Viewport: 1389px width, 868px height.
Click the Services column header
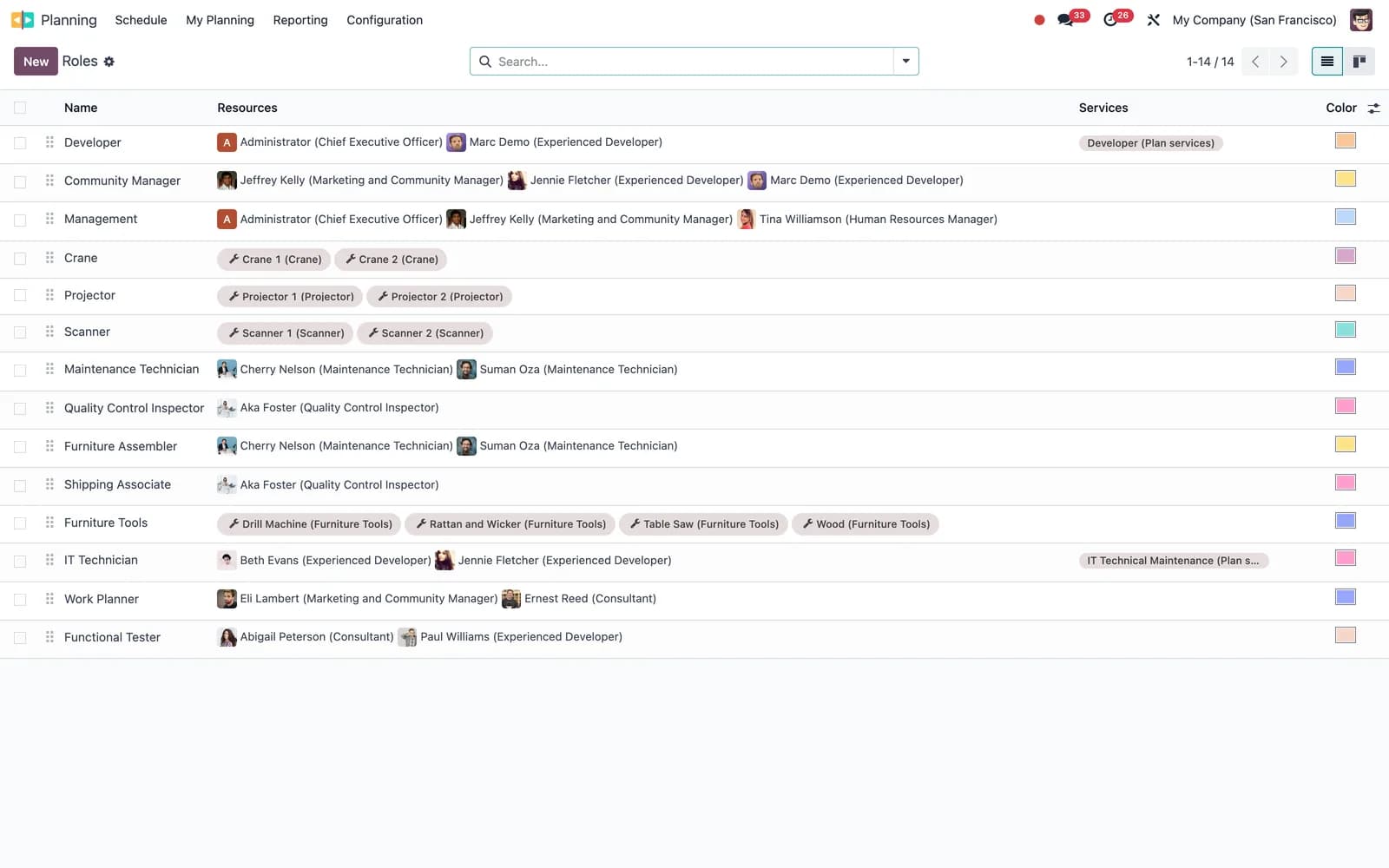pyautogui.click(x=1103, y=108)
